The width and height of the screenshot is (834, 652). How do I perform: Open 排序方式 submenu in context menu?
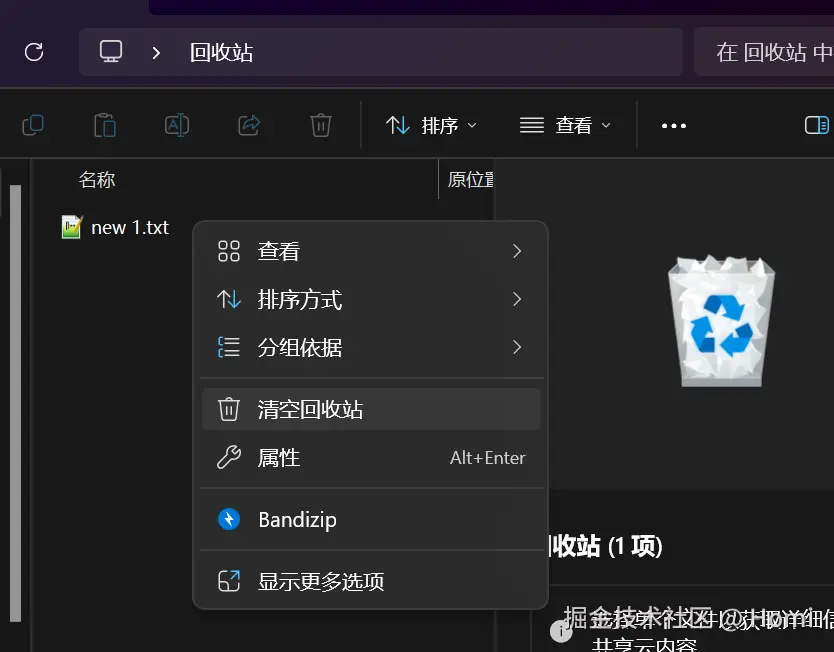[371, 299]
